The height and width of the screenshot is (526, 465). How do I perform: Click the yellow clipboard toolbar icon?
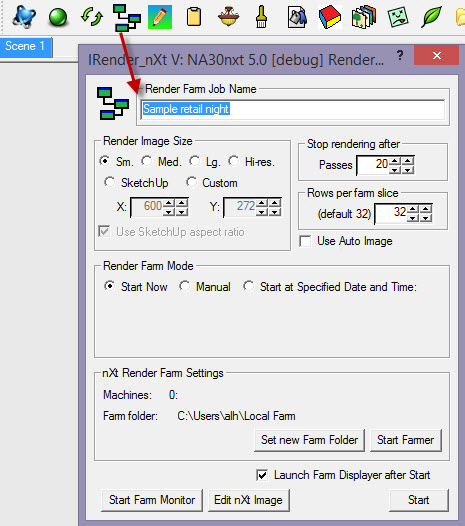coord(194,17)
